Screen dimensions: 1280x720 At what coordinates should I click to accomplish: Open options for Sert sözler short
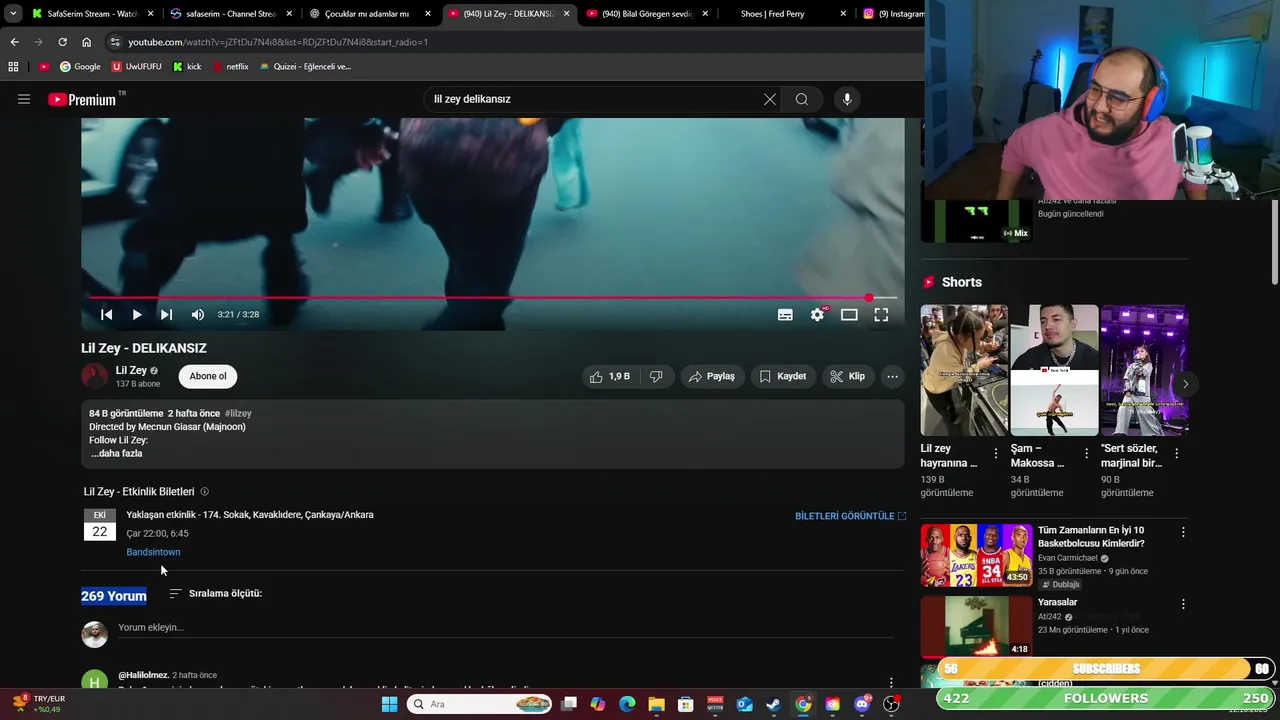click(1176, 453)
